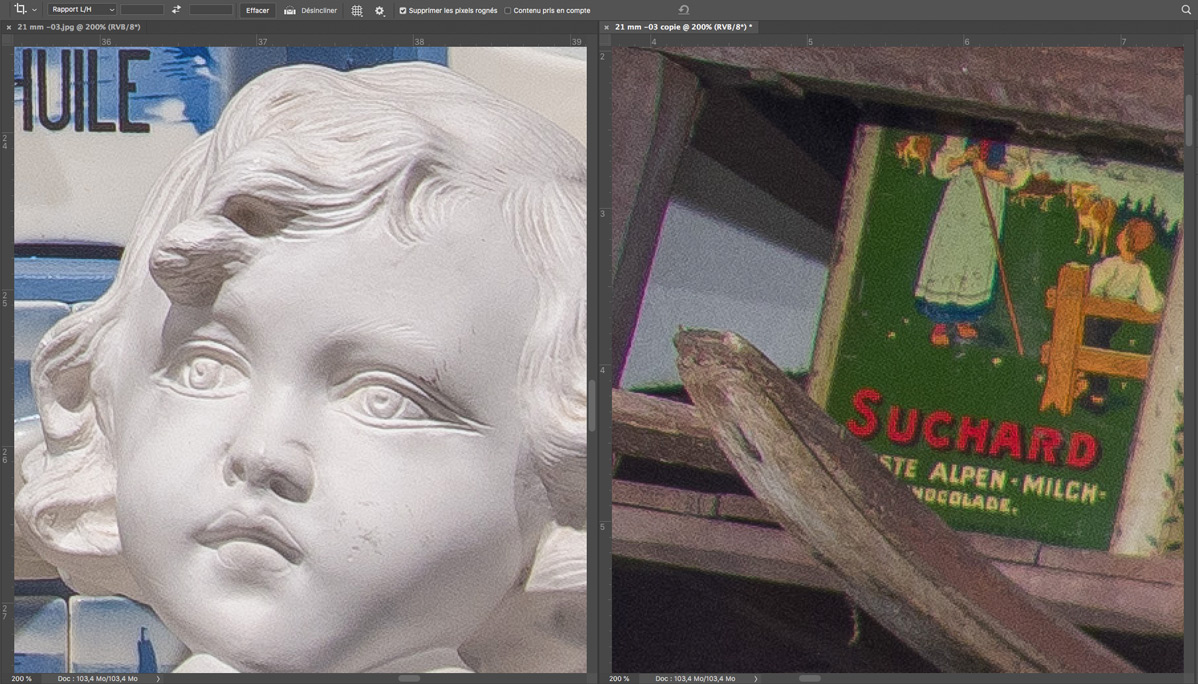1198x684 pixels.
Task: Open the crop overlay grid options
Action: tap(357, 10)
